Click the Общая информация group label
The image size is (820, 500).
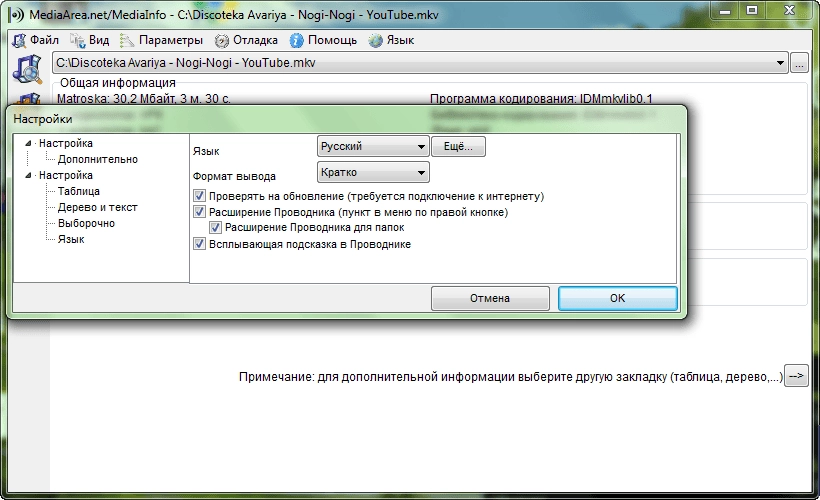point(118,83)
